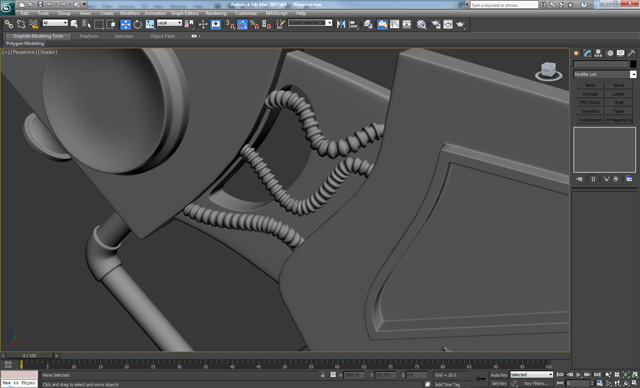640x388 pixels.
Task: Click the Go to Start playback button
Action: coord(560,375)
